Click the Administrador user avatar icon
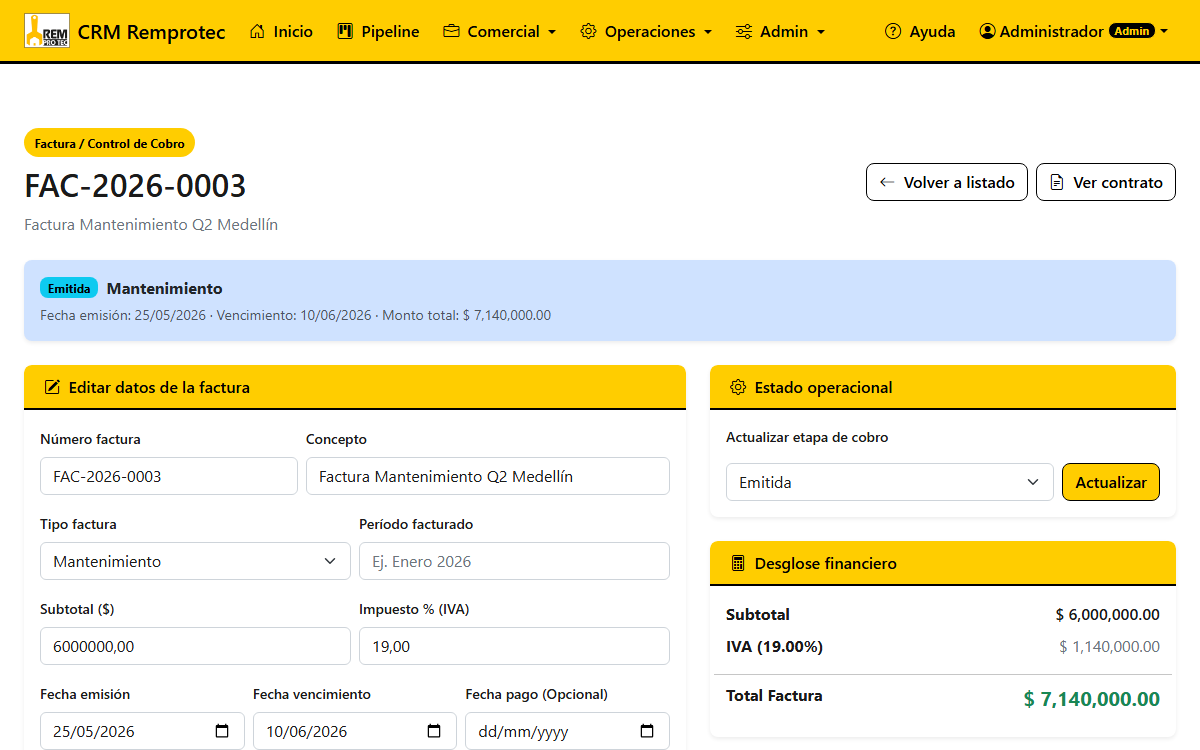1200x750 pixels. click(988, 31)
